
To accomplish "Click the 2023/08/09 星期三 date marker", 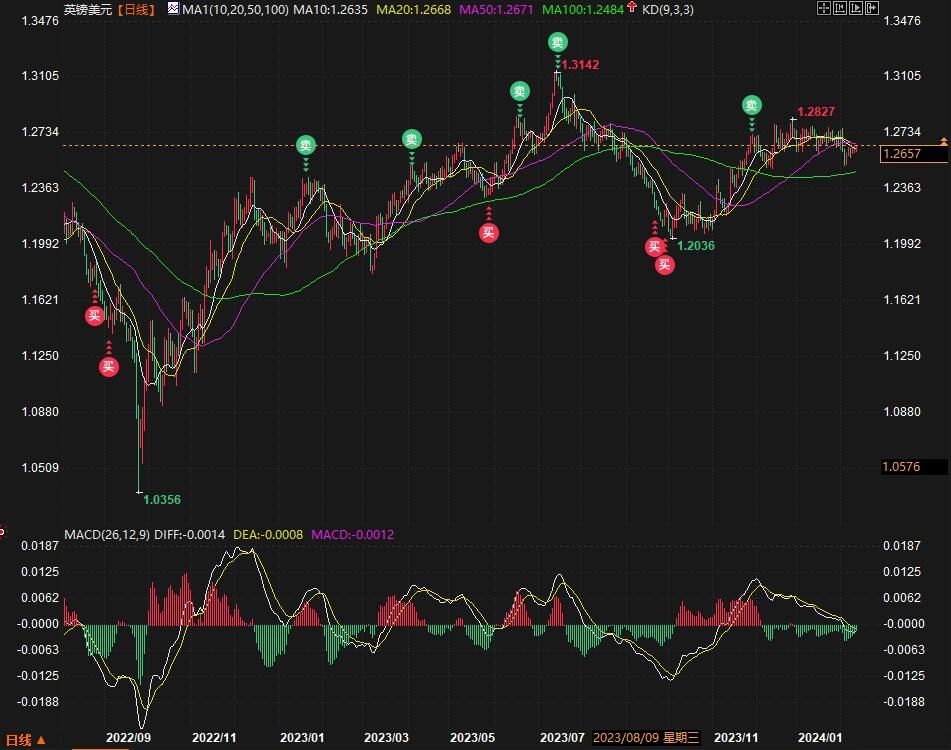I will [x=646, y=738].
